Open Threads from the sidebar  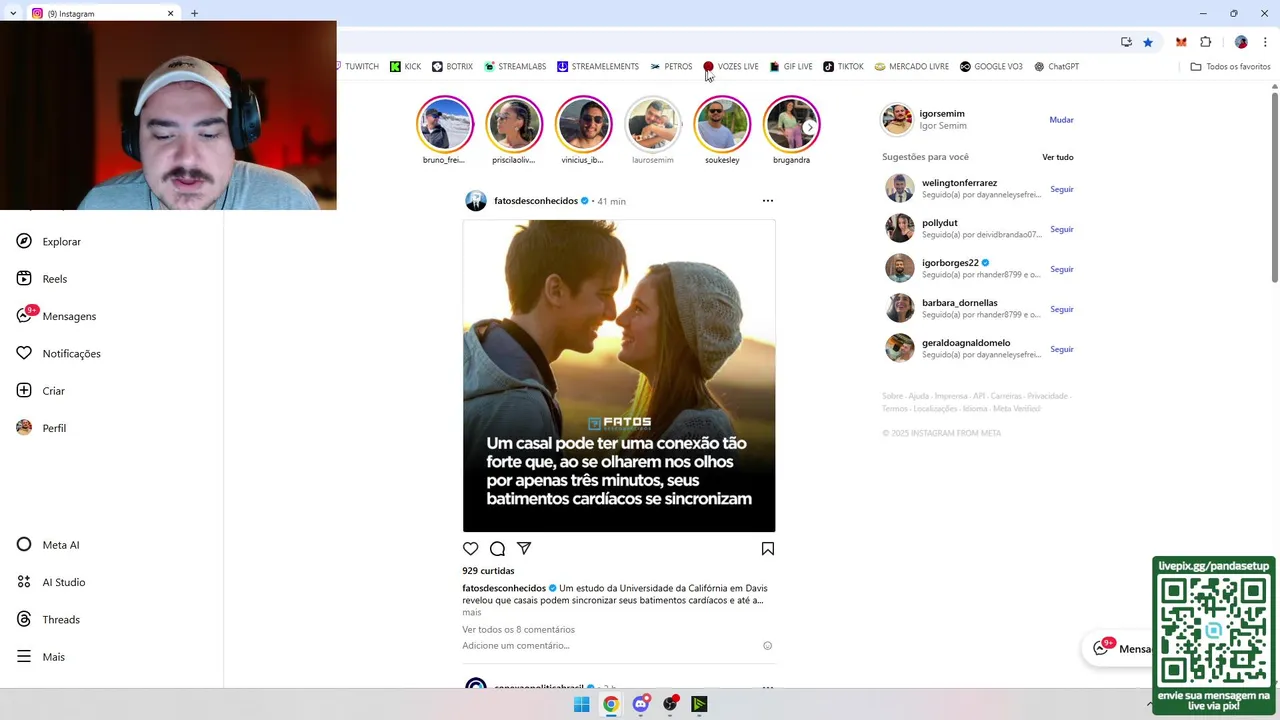click(47, 619)
